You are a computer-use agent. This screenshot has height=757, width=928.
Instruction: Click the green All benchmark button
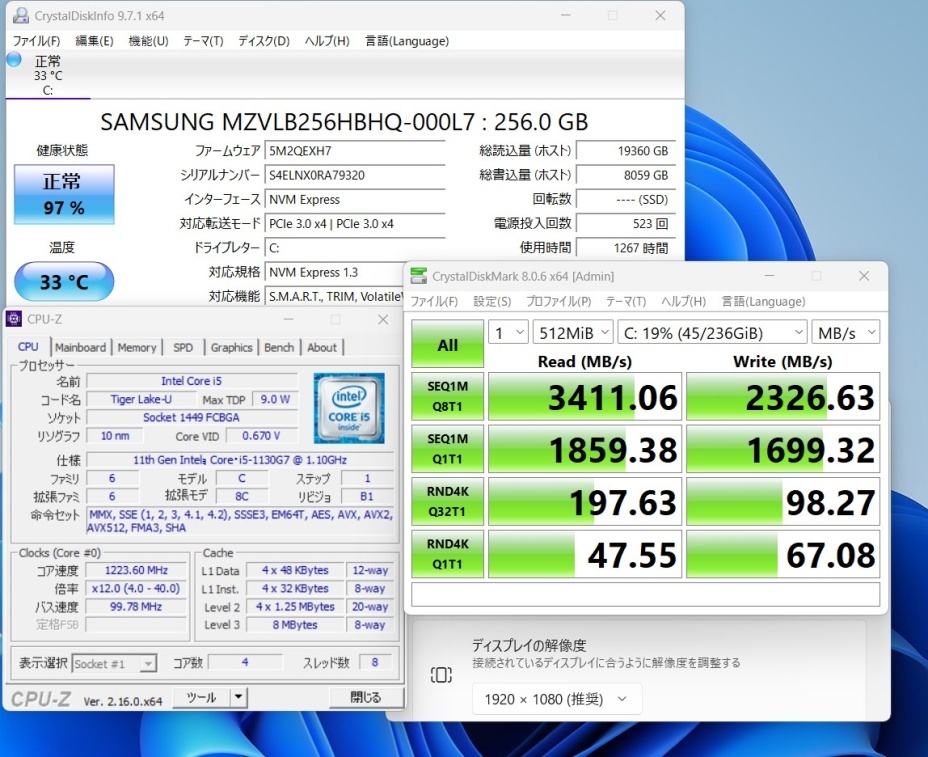click(x=447, y=344)
